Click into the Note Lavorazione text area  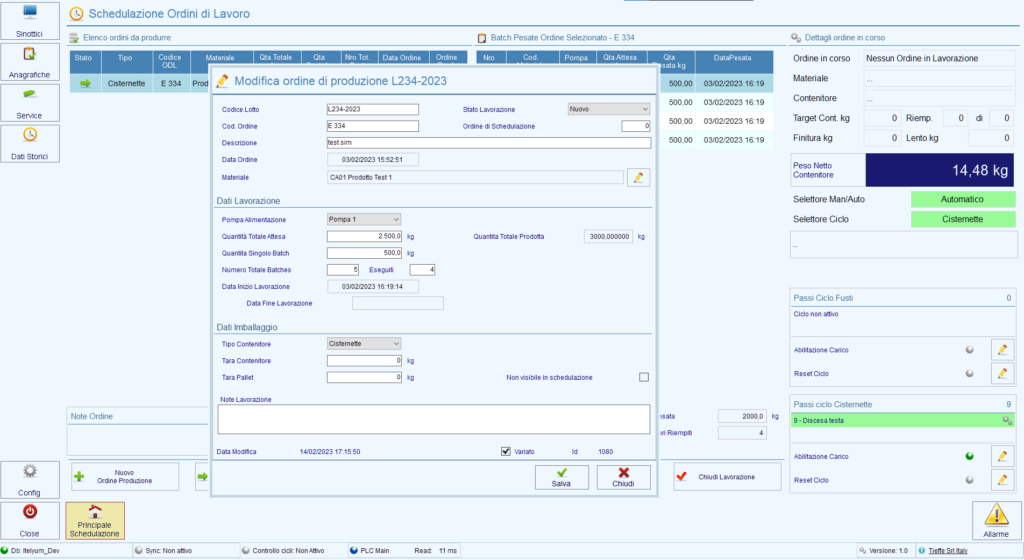point(434,419)
